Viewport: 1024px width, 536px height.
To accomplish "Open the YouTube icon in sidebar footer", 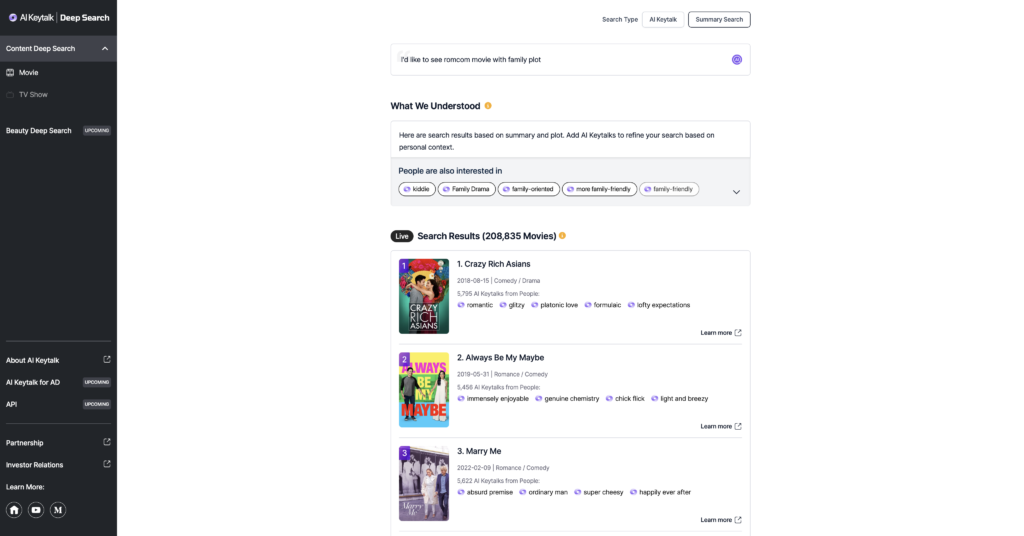I will coord(36,509).
